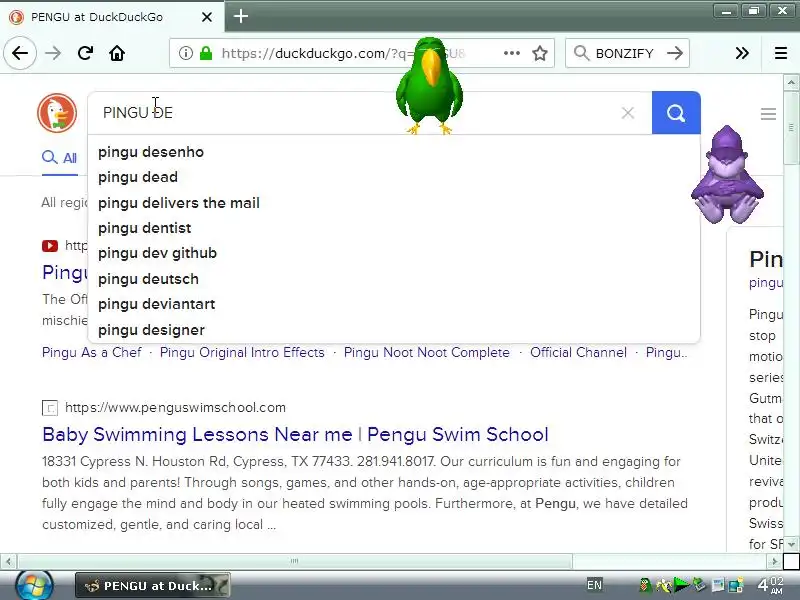Open the browser home page
The image size is (800, 600).
[x=117, y=53]
